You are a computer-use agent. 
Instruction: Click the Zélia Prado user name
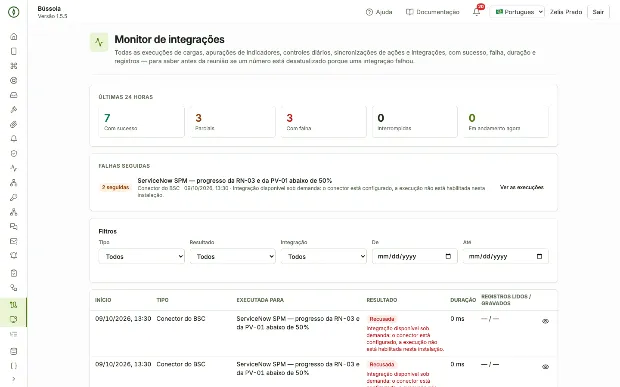click(566, 12)
